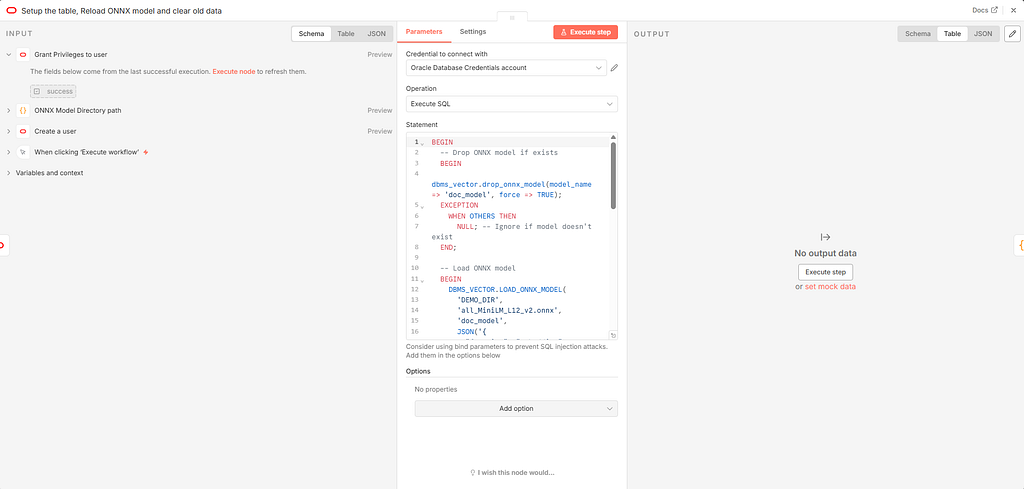Click the Oracle icon beside the node title
Screen dimensions: 1024x489
11,10
